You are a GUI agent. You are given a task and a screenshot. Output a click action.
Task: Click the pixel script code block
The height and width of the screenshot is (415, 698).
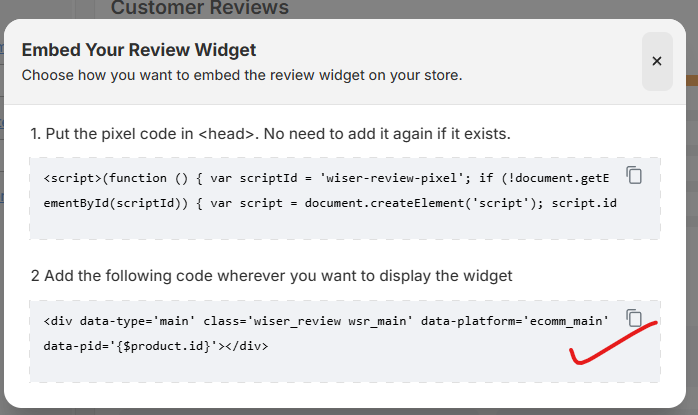(x=330, y=215)
